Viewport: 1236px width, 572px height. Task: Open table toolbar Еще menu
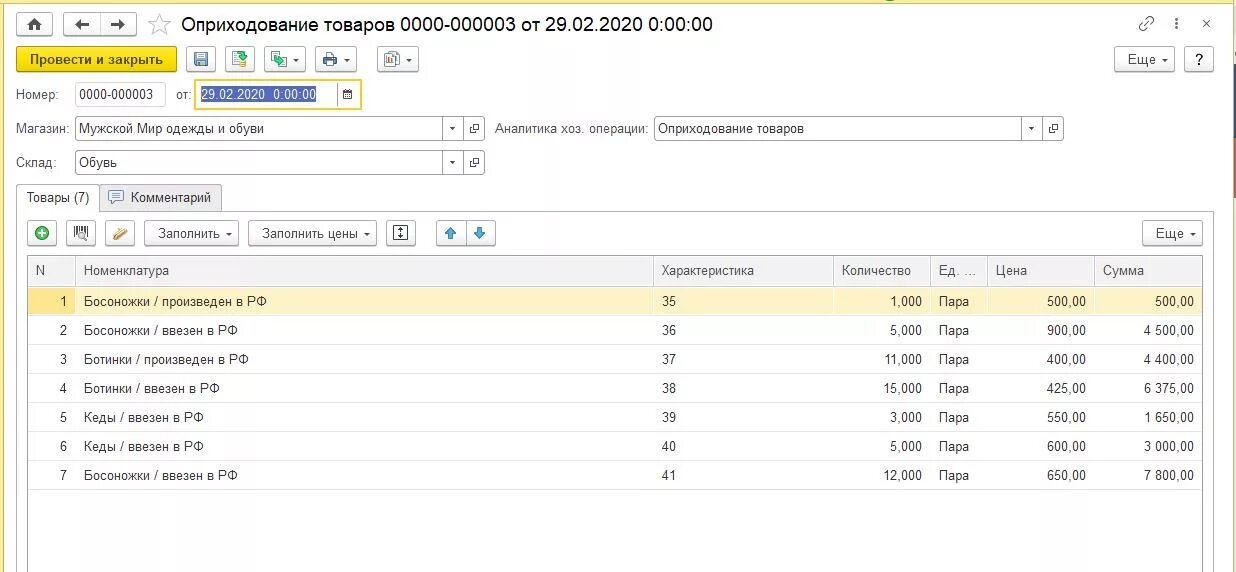[1172, 233]
